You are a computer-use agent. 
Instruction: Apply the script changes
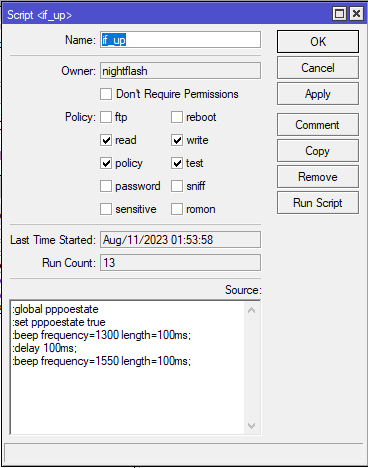pos(318,94)
